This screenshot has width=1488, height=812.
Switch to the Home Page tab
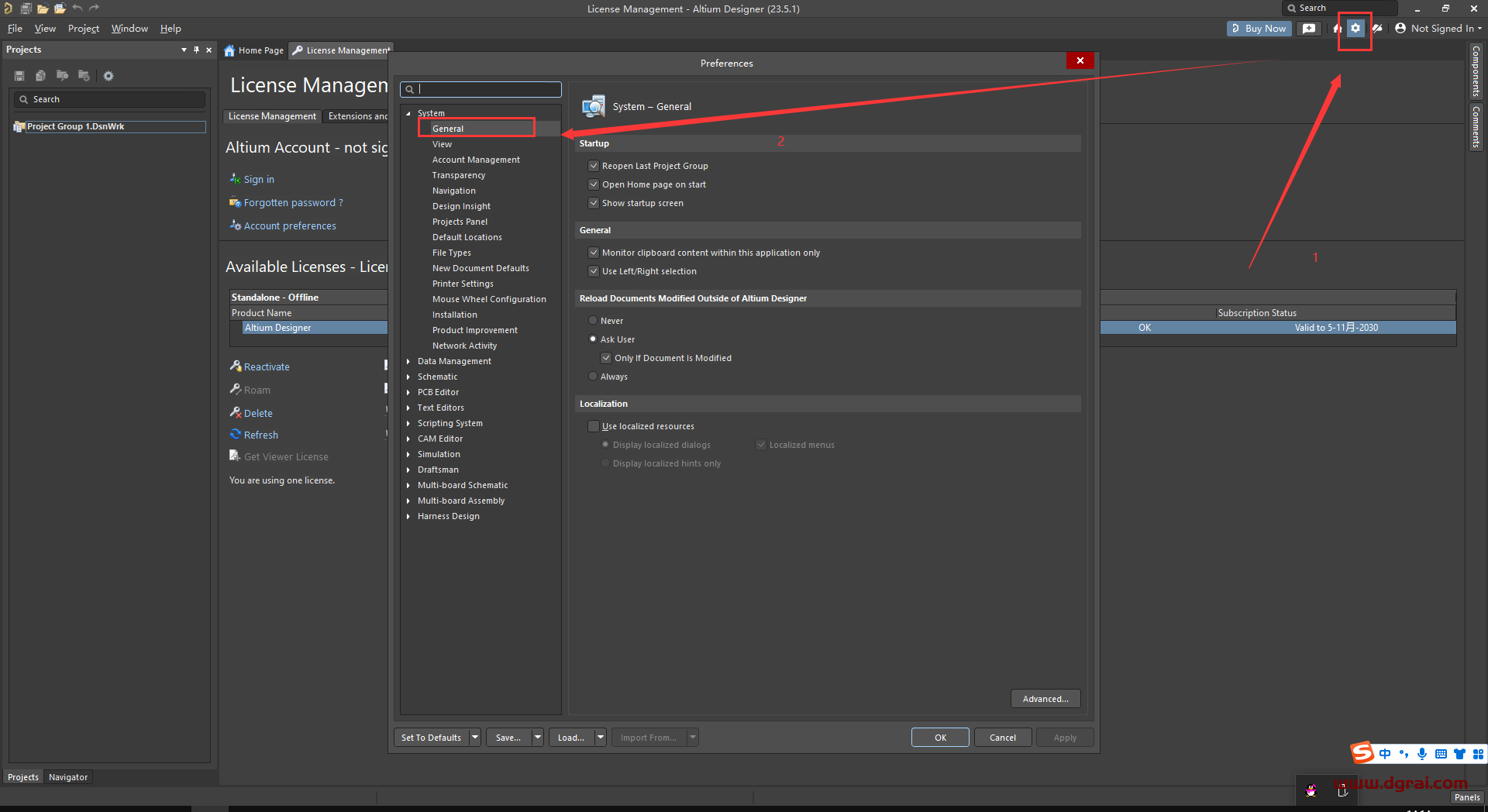click(254, 50)
